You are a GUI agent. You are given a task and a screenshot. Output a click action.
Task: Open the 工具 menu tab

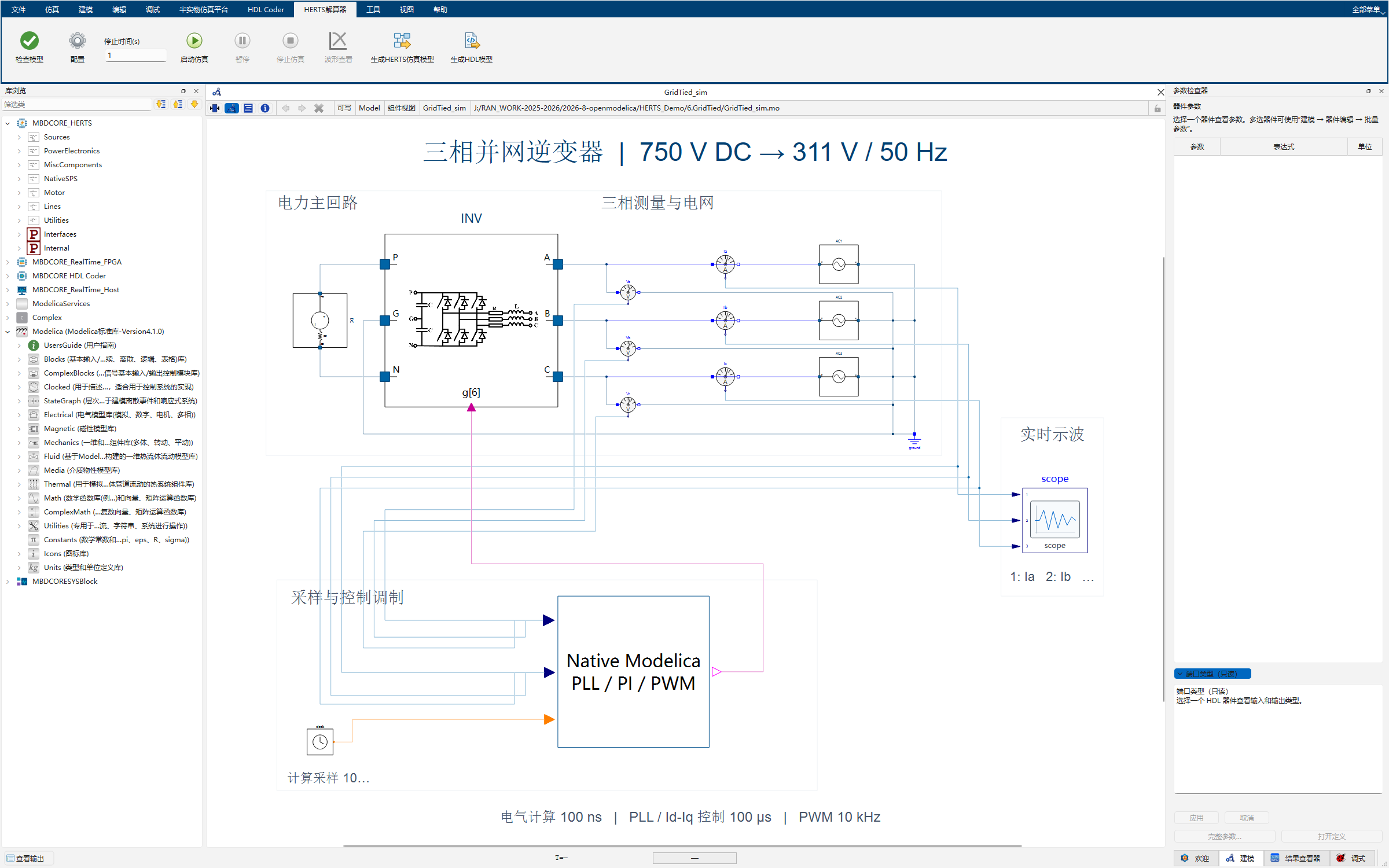click(373, 9)
